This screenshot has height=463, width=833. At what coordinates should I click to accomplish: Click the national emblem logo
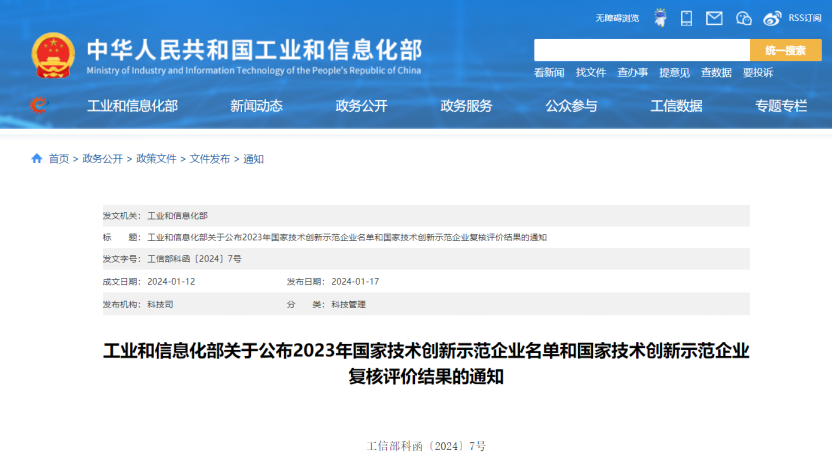(x=53, y=55)
